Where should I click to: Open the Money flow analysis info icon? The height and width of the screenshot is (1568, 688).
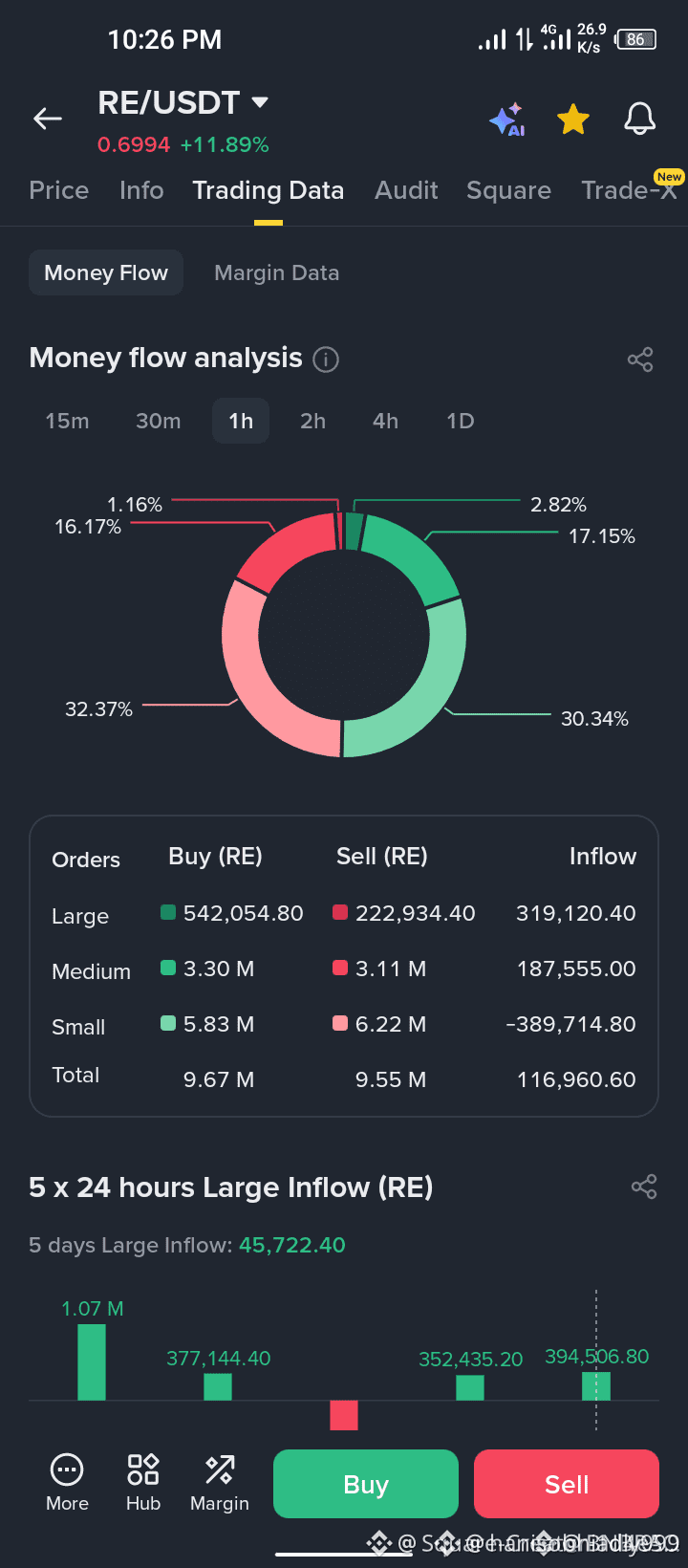(x=326, y=359)
